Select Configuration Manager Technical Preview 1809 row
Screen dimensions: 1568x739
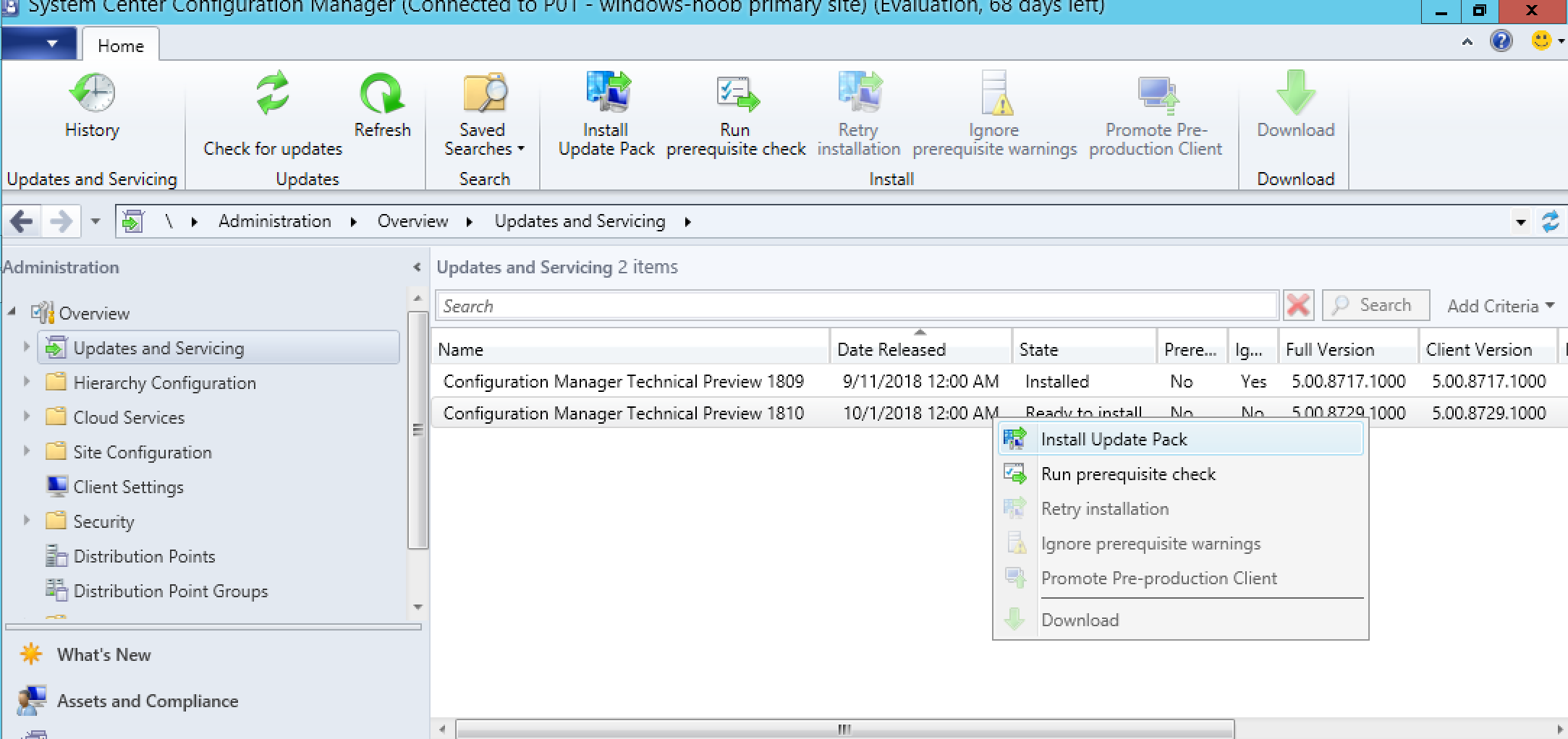(999, 381)
